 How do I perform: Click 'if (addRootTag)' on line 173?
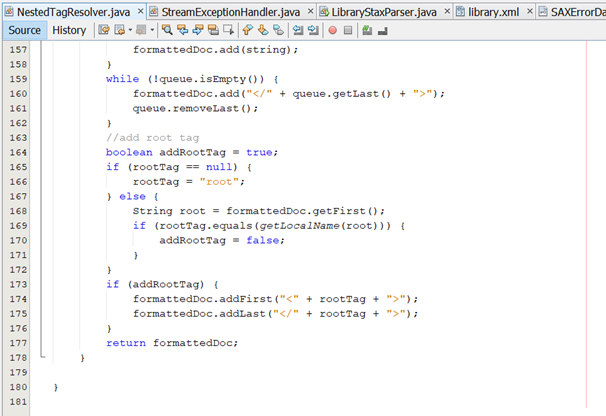pyautogui.click(x=155, y=284)
